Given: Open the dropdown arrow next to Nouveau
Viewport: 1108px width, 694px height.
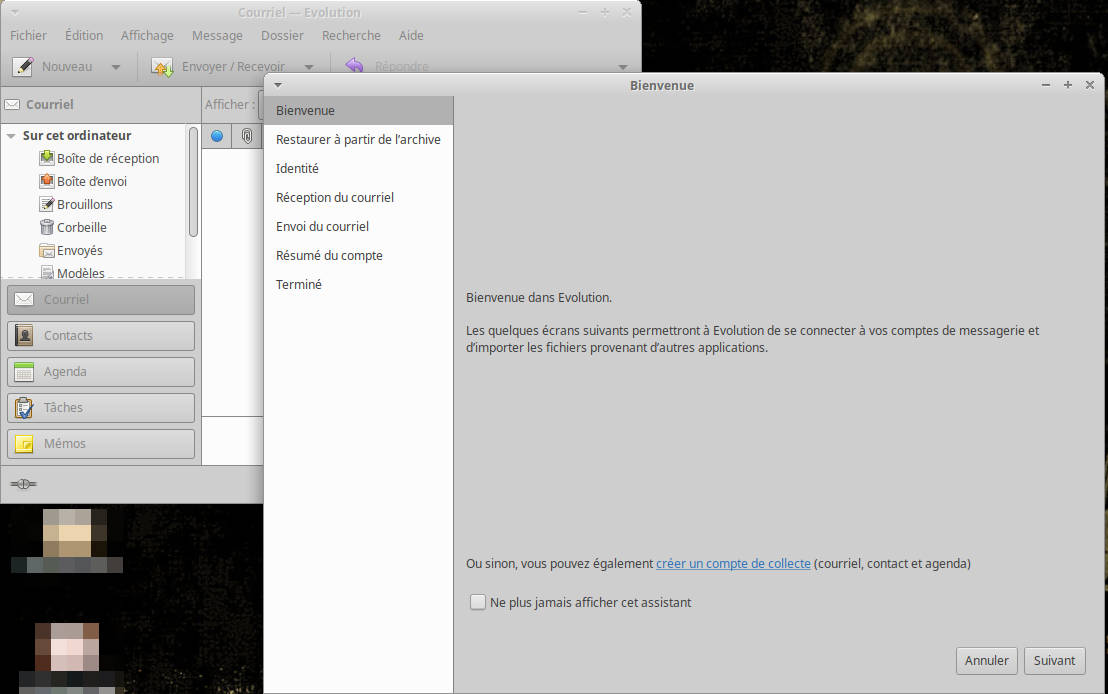Looking at the screenshot, I should pos(116,67).
